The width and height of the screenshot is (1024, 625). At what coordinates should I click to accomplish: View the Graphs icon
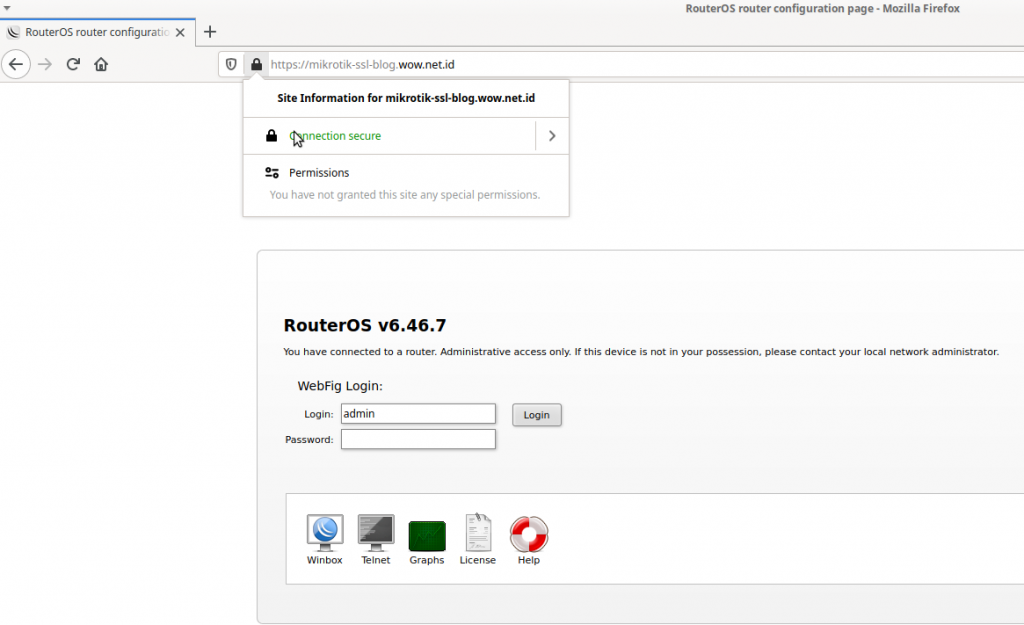[x=426, y=536]
